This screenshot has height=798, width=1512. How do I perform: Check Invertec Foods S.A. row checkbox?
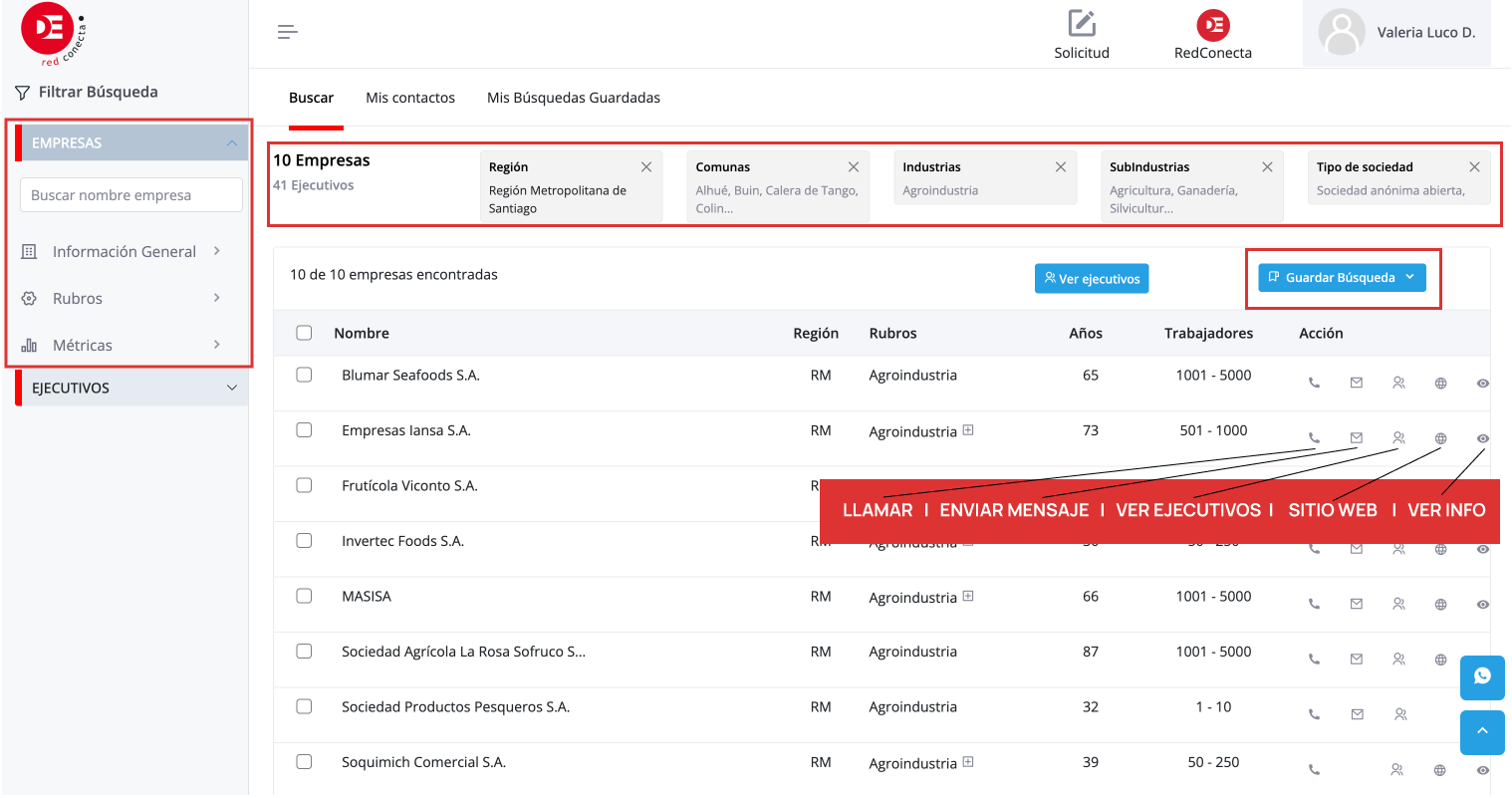(x=304, y=540)
